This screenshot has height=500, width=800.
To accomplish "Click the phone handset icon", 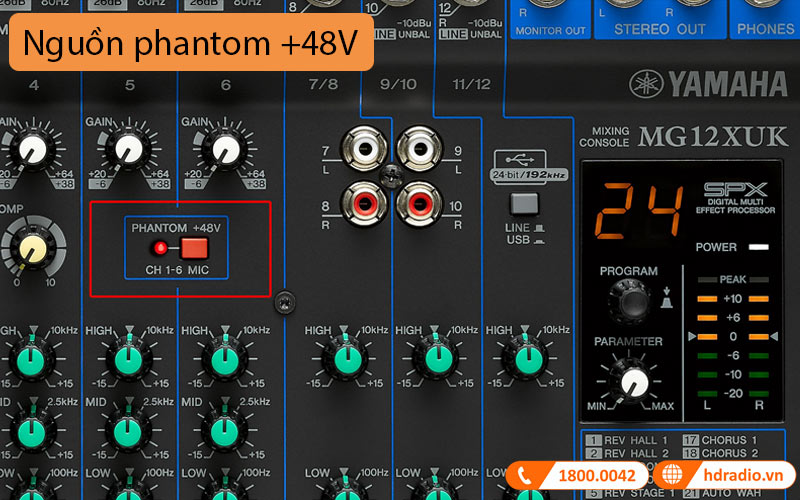I will coord(524,476).
